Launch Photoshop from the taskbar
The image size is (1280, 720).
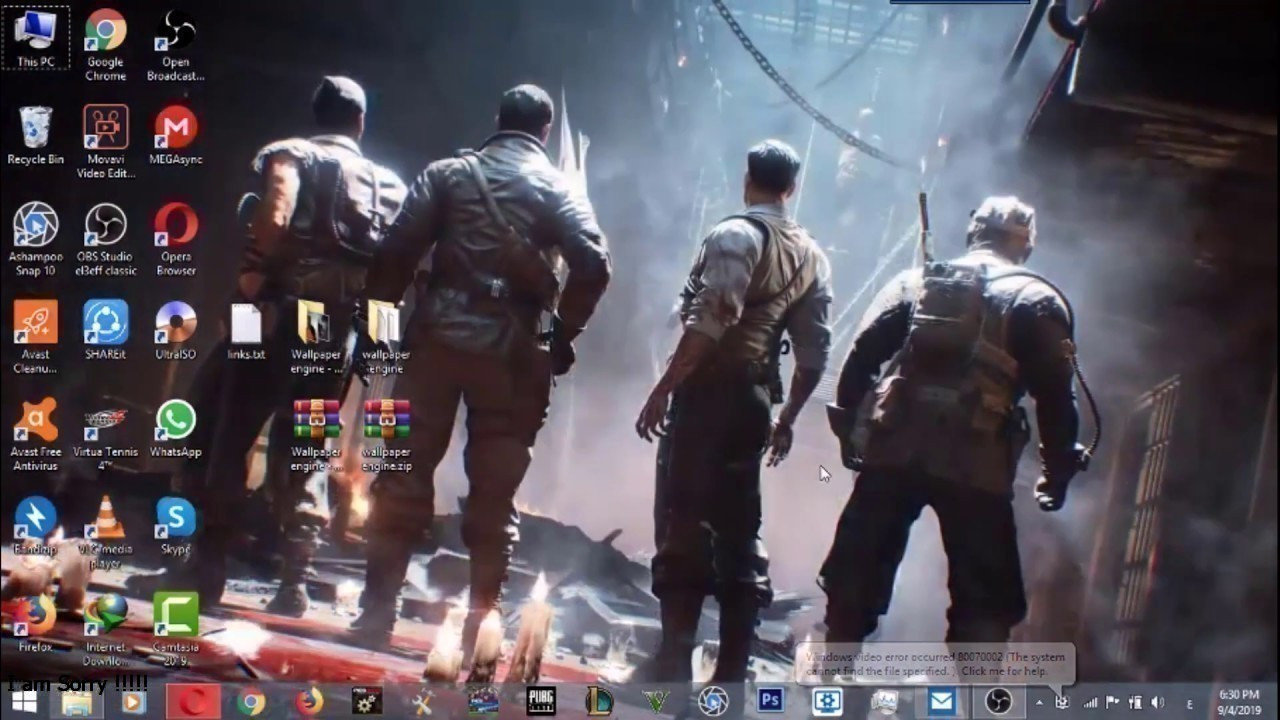[770, 700]
